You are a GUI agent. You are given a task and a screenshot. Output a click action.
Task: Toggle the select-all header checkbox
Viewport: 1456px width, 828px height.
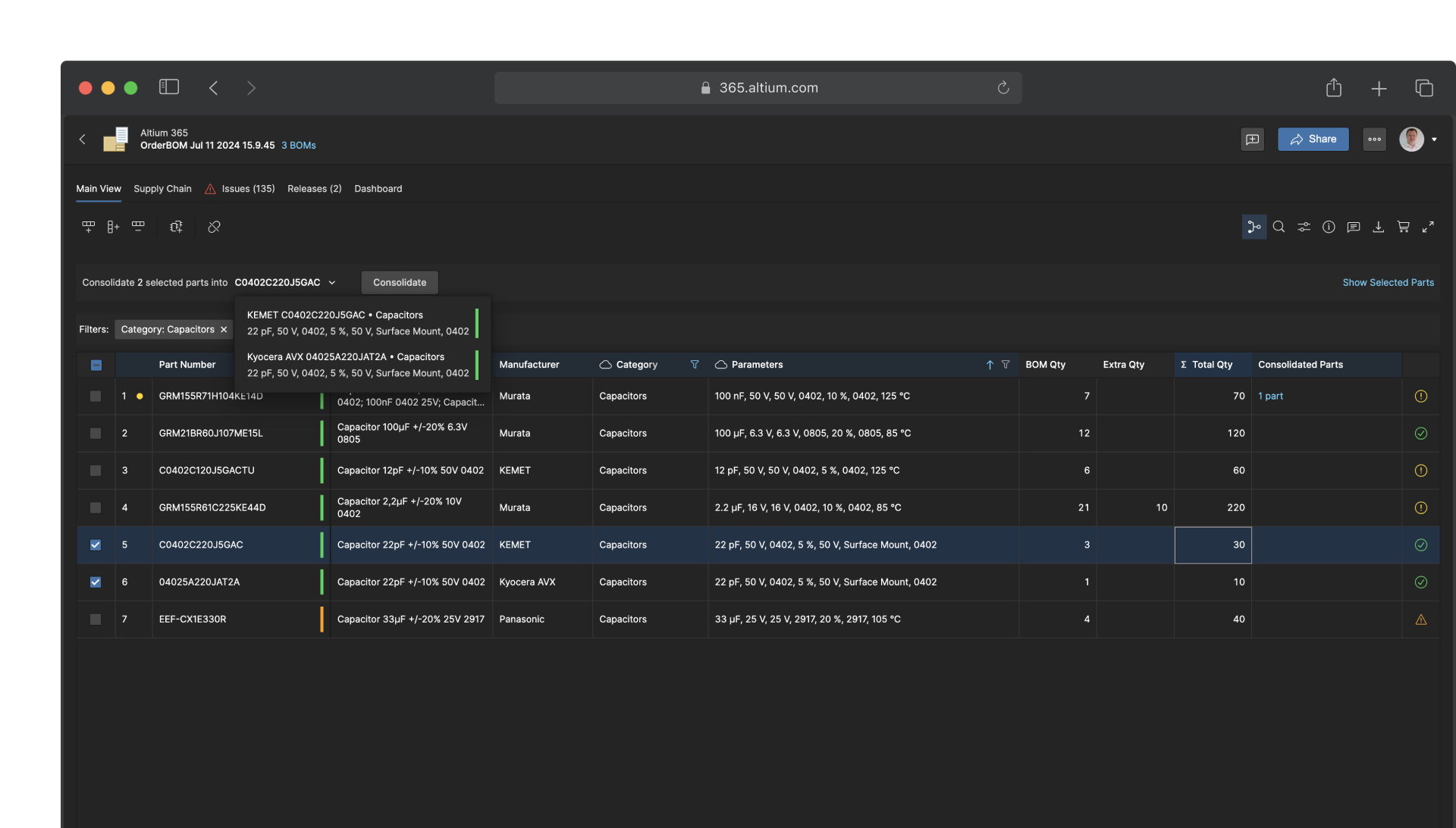[x=96, y=365]
